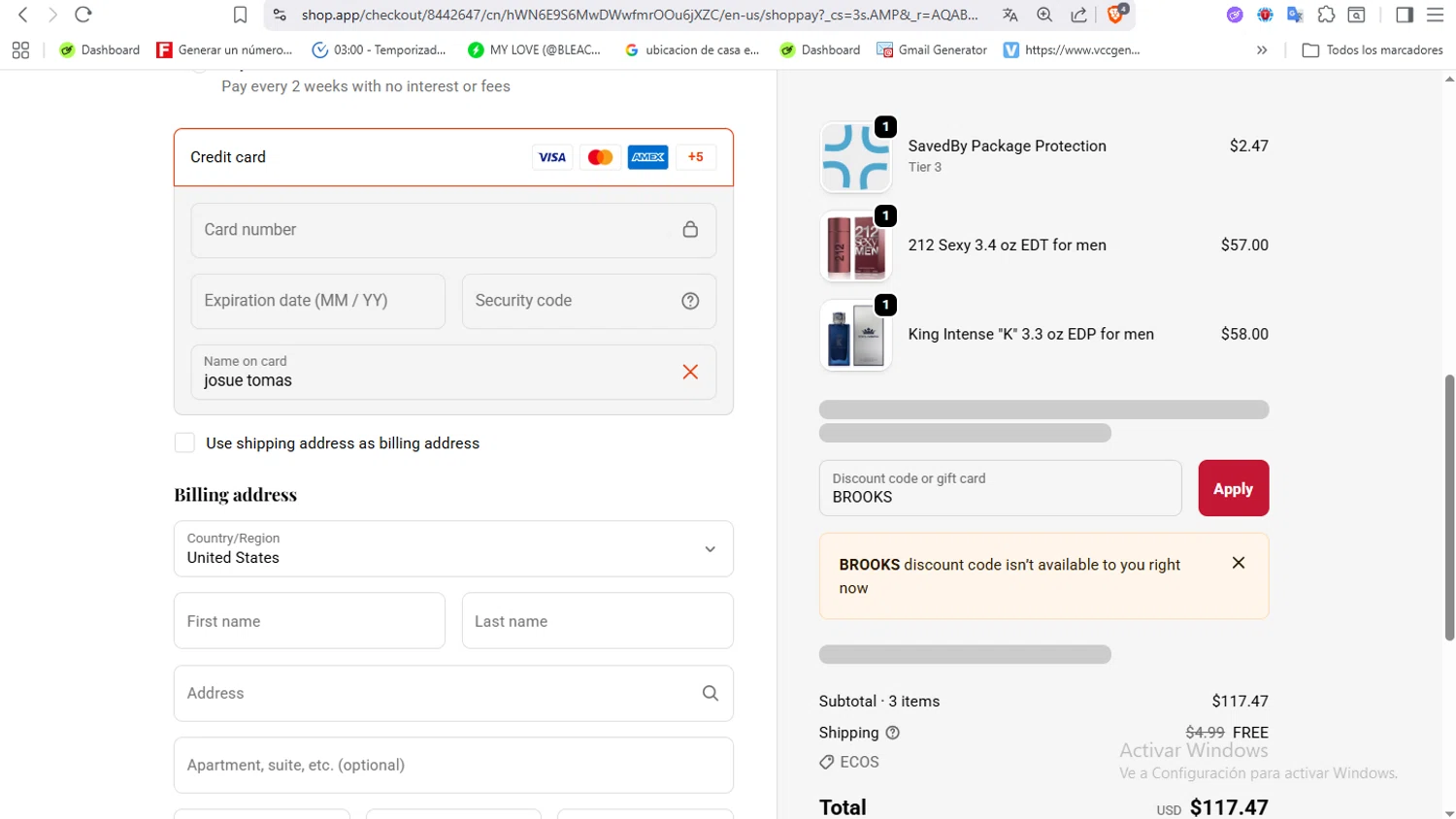
Task: Open the browser hamburger menu
Action: (1436, 15)
